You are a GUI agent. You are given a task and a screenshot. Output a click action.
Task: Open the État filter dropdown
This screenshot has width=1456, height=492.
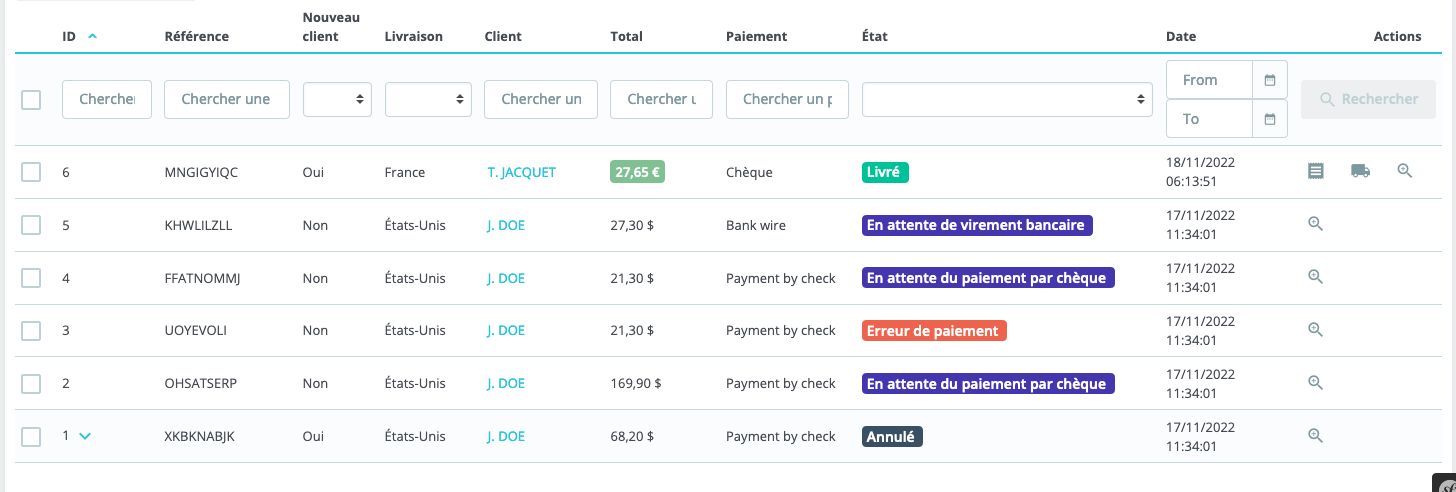(x=1008, y=99)
